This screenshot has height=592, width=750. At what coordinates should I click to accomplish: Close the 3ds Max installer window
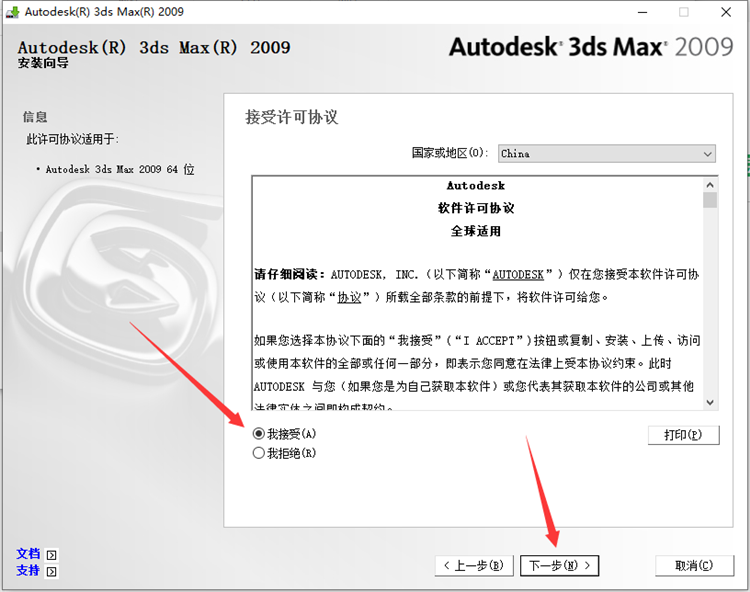(x=726, y=12)
